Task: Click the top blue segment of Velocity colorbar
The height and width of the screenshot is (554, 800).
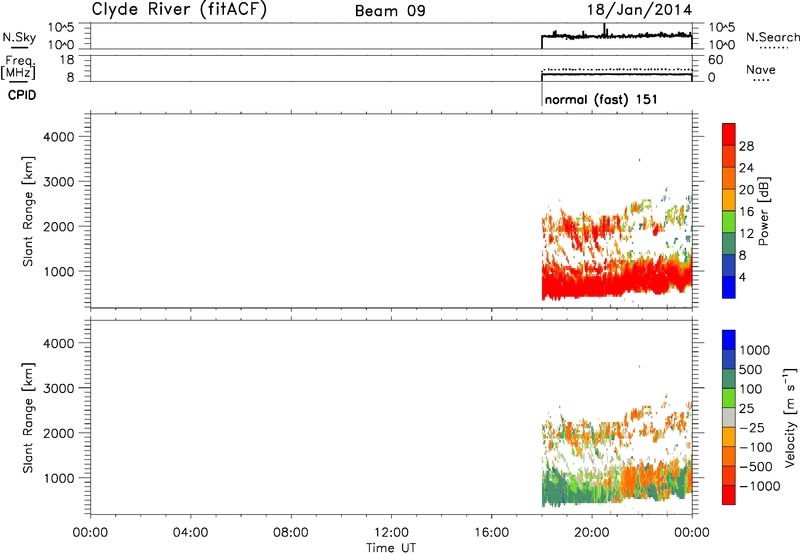Action: [x=729, y=340]
